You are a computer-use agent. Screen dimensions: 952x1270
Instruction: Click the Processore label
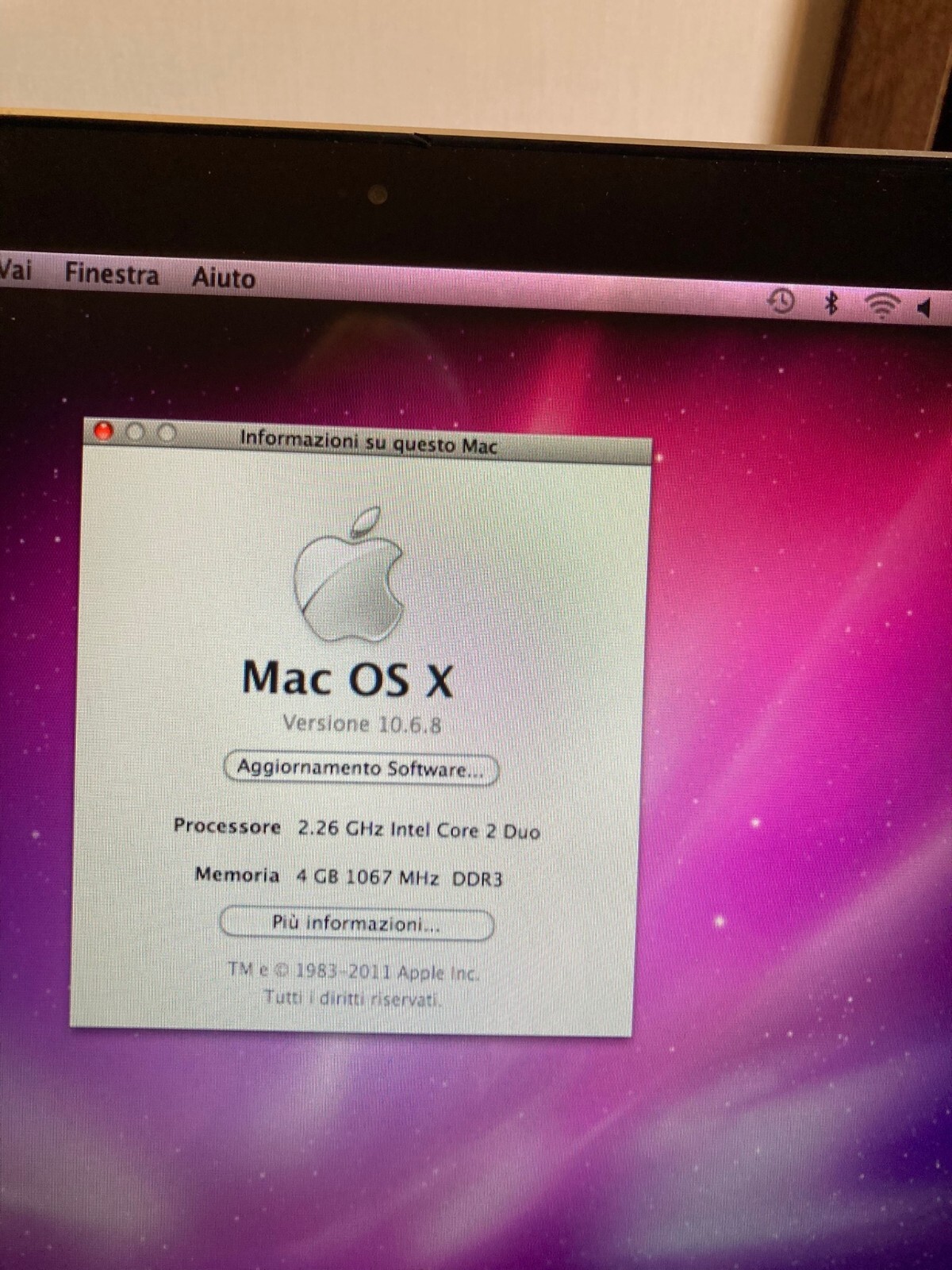point(227,826)
